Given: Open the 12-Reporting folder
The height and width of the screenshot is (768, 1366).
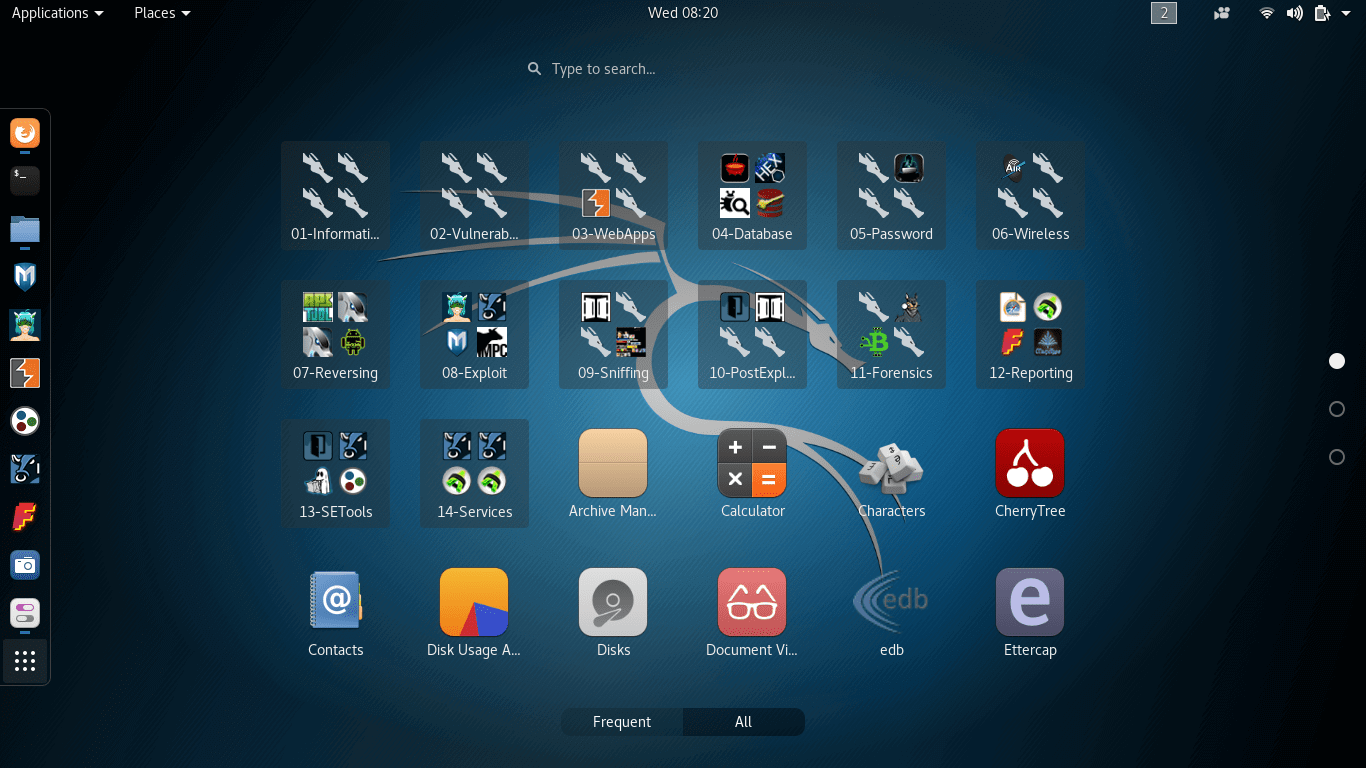Looking at the screenshot, I should point(1030,334).
